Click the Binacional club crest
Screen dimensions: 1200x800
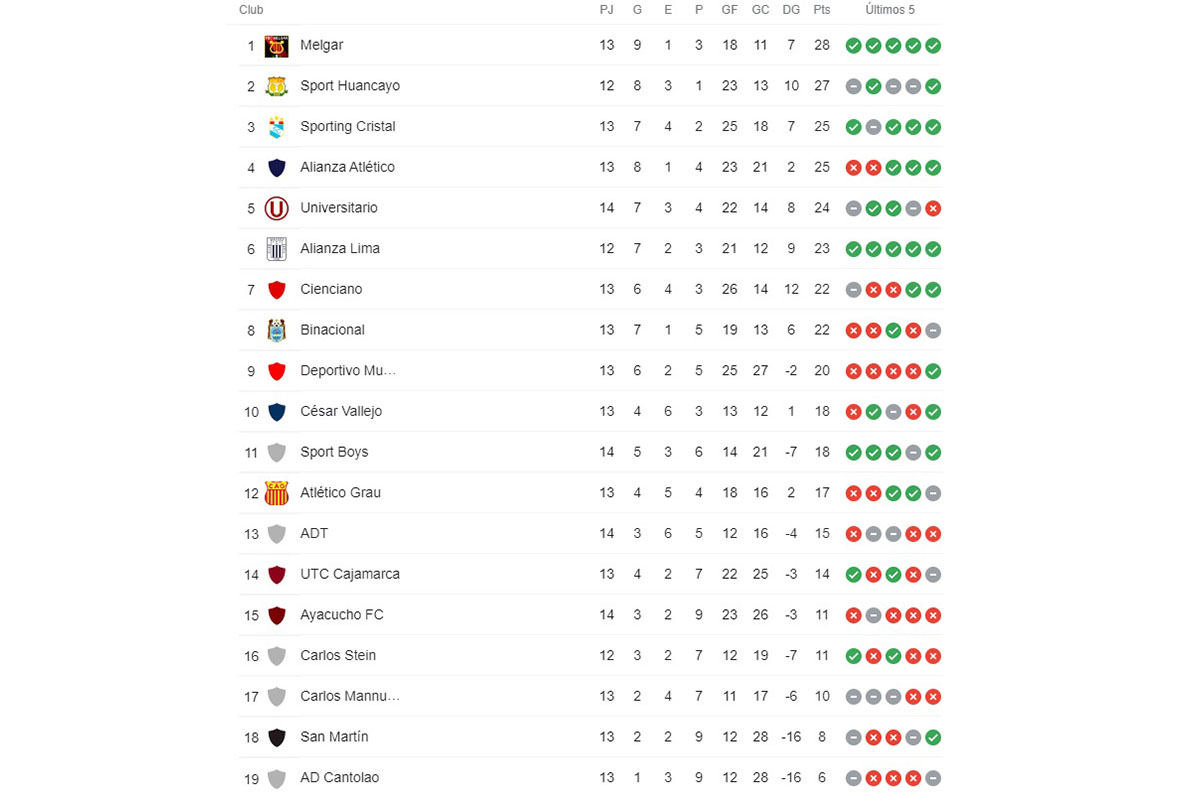tap(276, 330)
